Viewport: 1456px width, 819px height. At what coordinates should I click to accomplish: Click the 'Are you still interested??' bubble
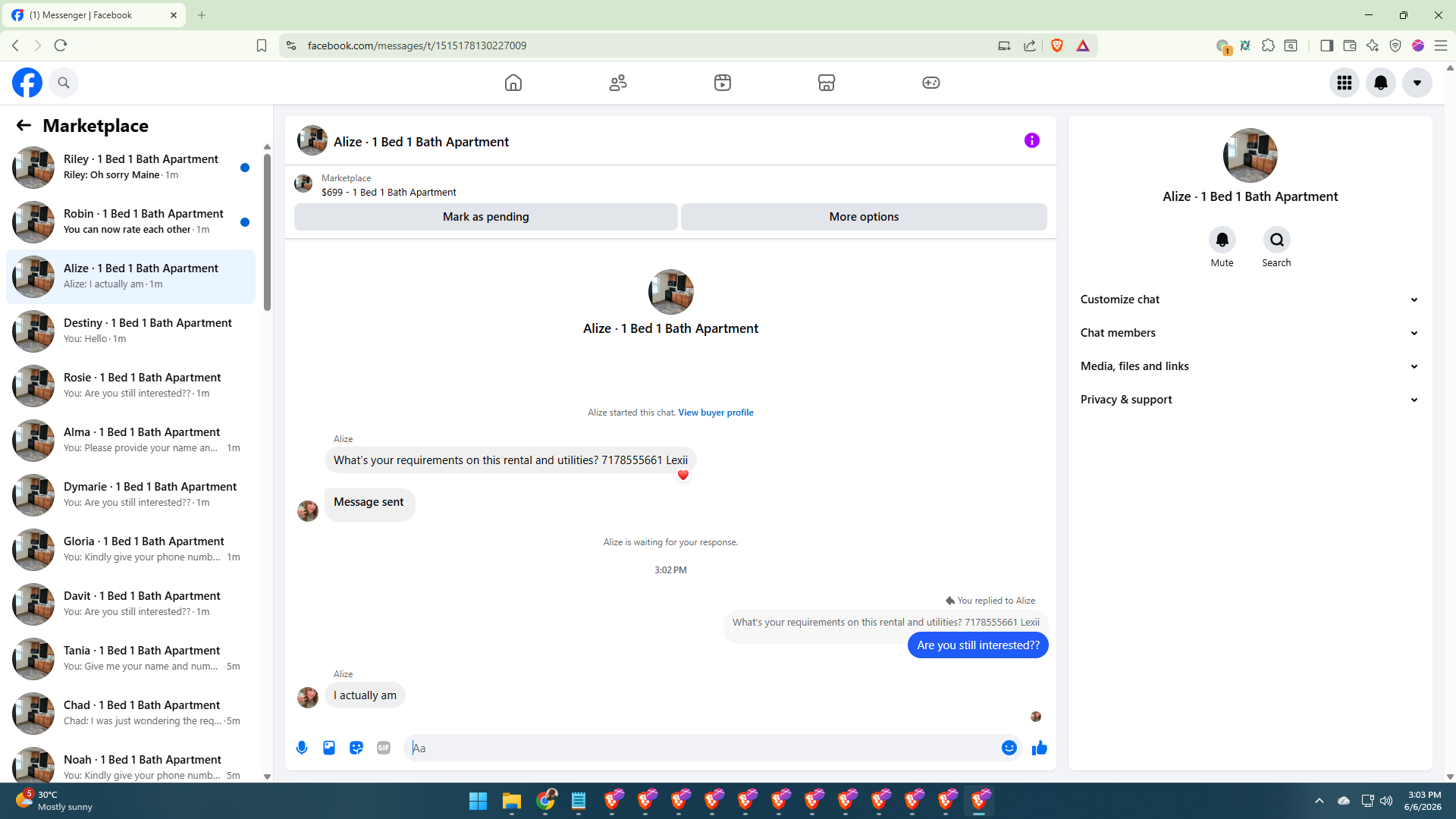[978, 645]
